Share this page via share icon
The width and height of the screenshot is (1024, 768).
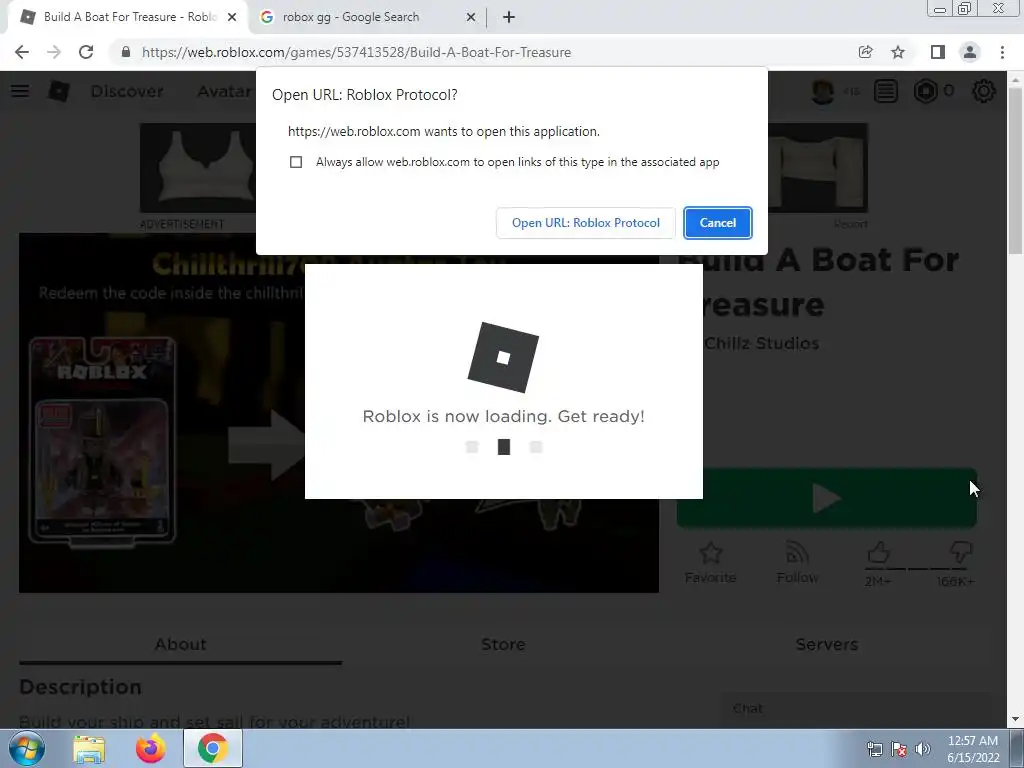coord(866,52)
